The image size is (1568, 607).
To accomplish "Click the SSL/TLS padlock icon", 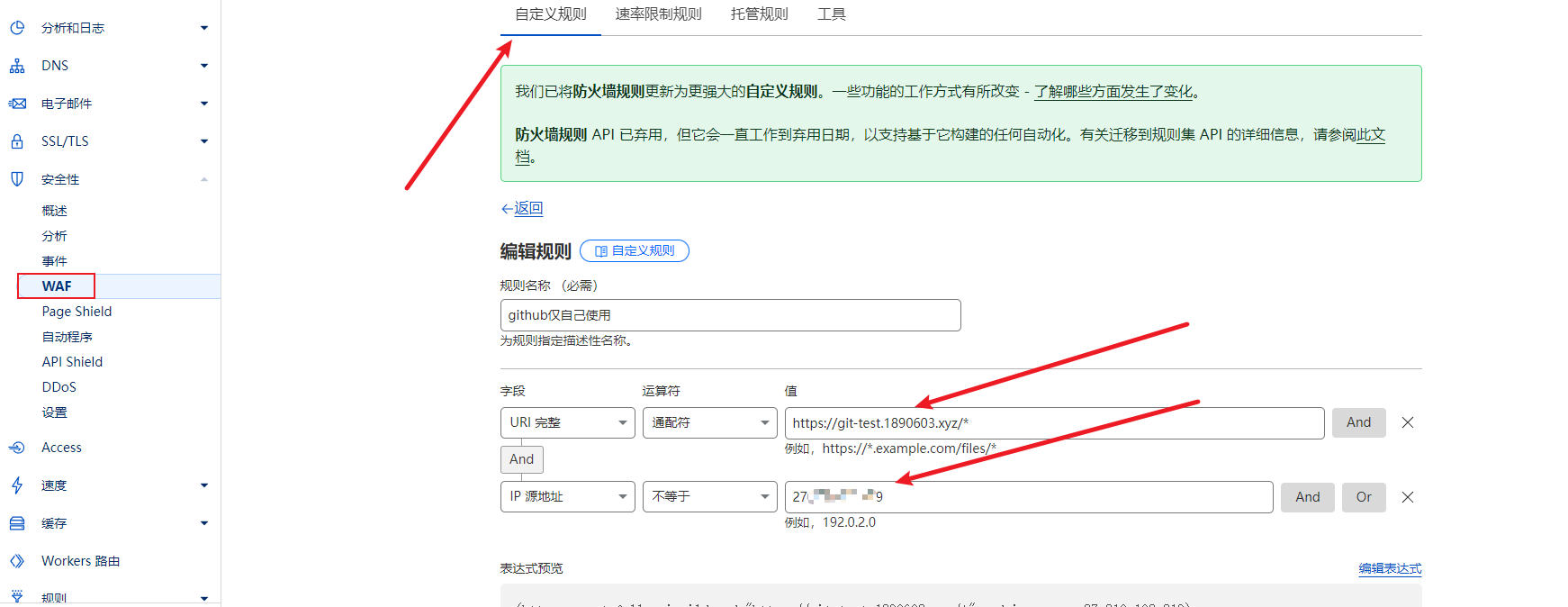I will (x=17, y=141).
